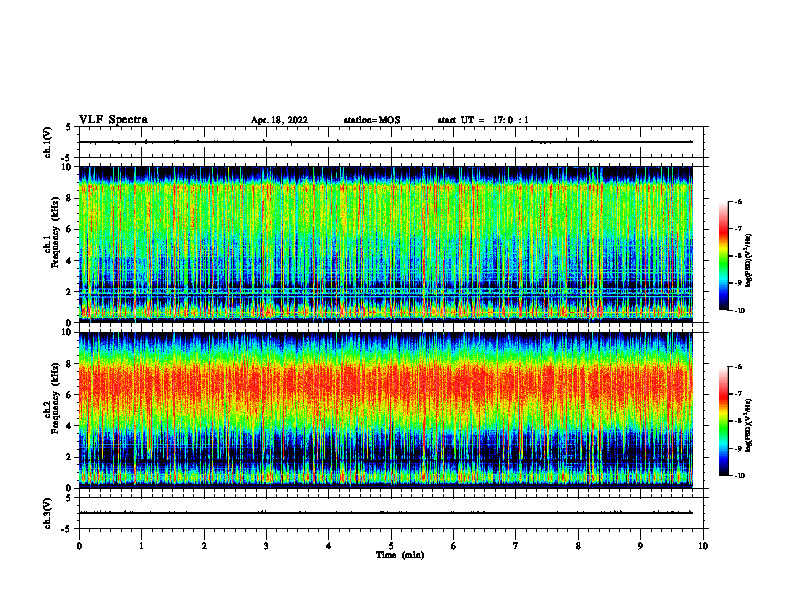Click the ch.1 spectrogram color scale bar
The height and width of the screenshot is (612, 792).
point(723,256)
